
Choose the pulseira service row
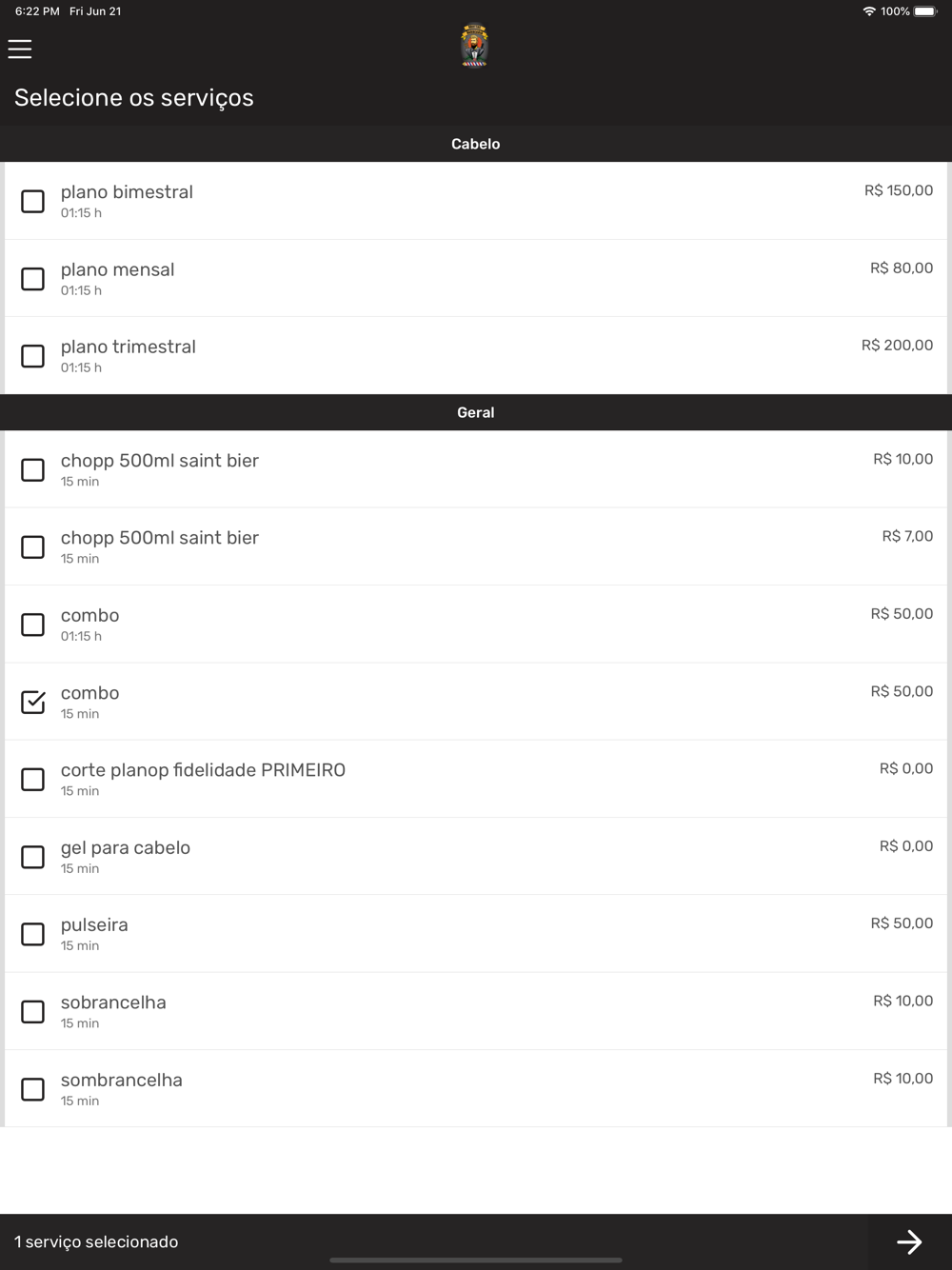476,934
